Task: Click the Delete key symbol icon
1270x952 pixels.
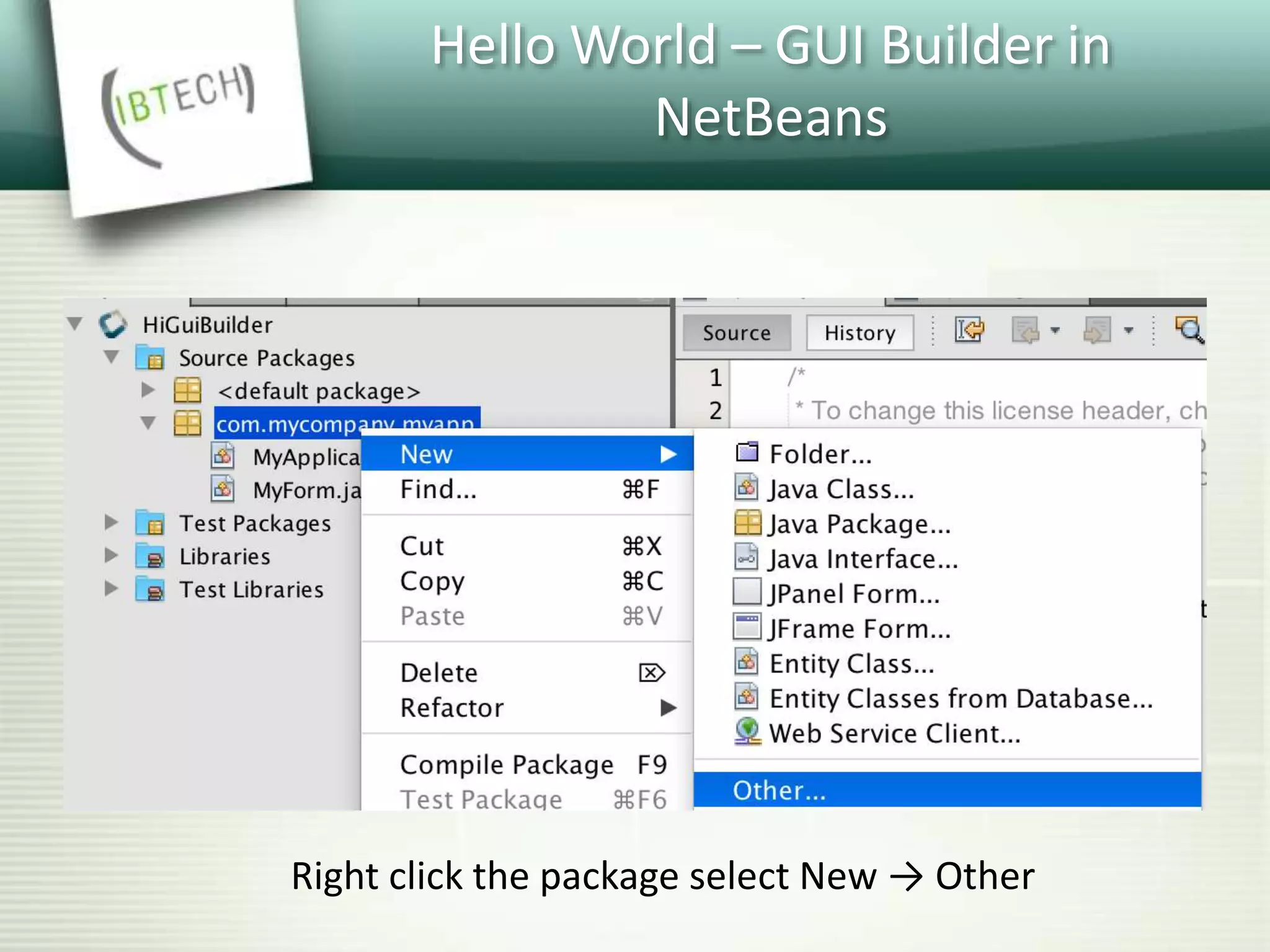Action: click(x=652, y=672)
